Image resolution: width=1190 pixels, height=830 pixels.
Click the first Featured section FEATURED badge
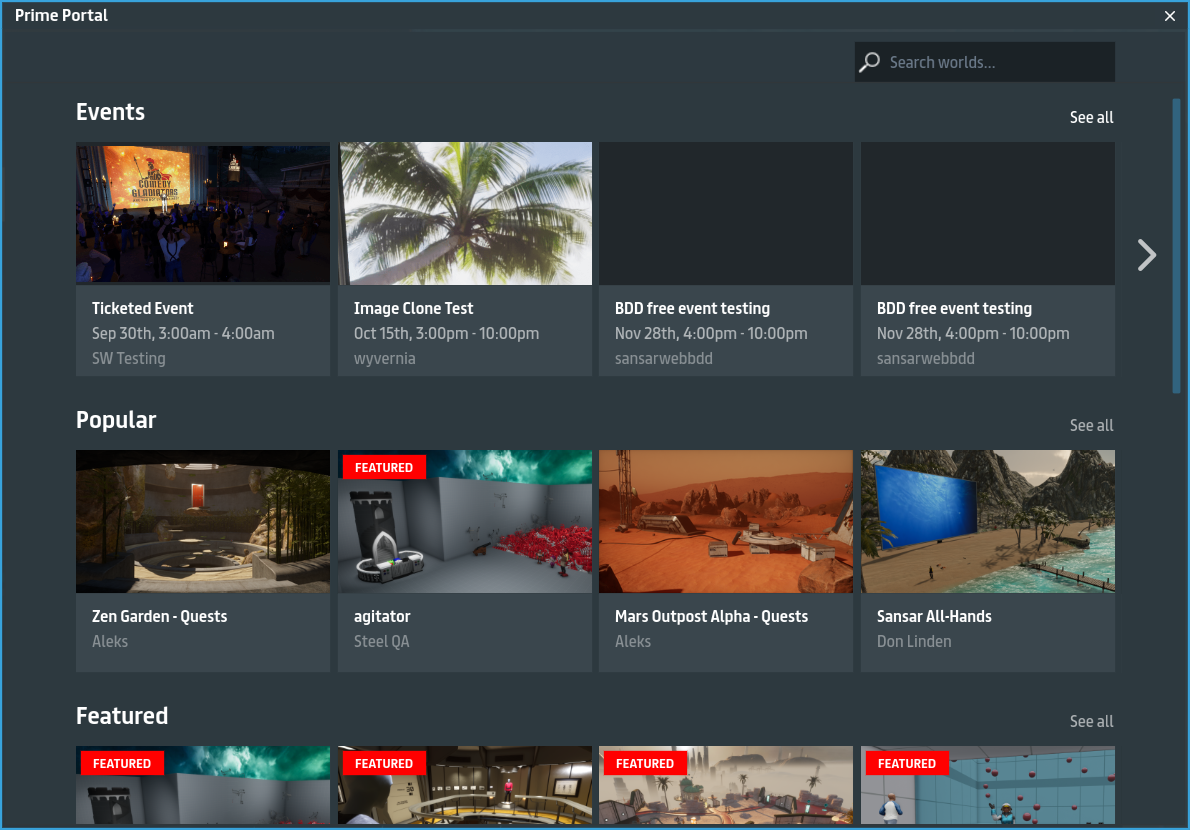click(122, 763)
